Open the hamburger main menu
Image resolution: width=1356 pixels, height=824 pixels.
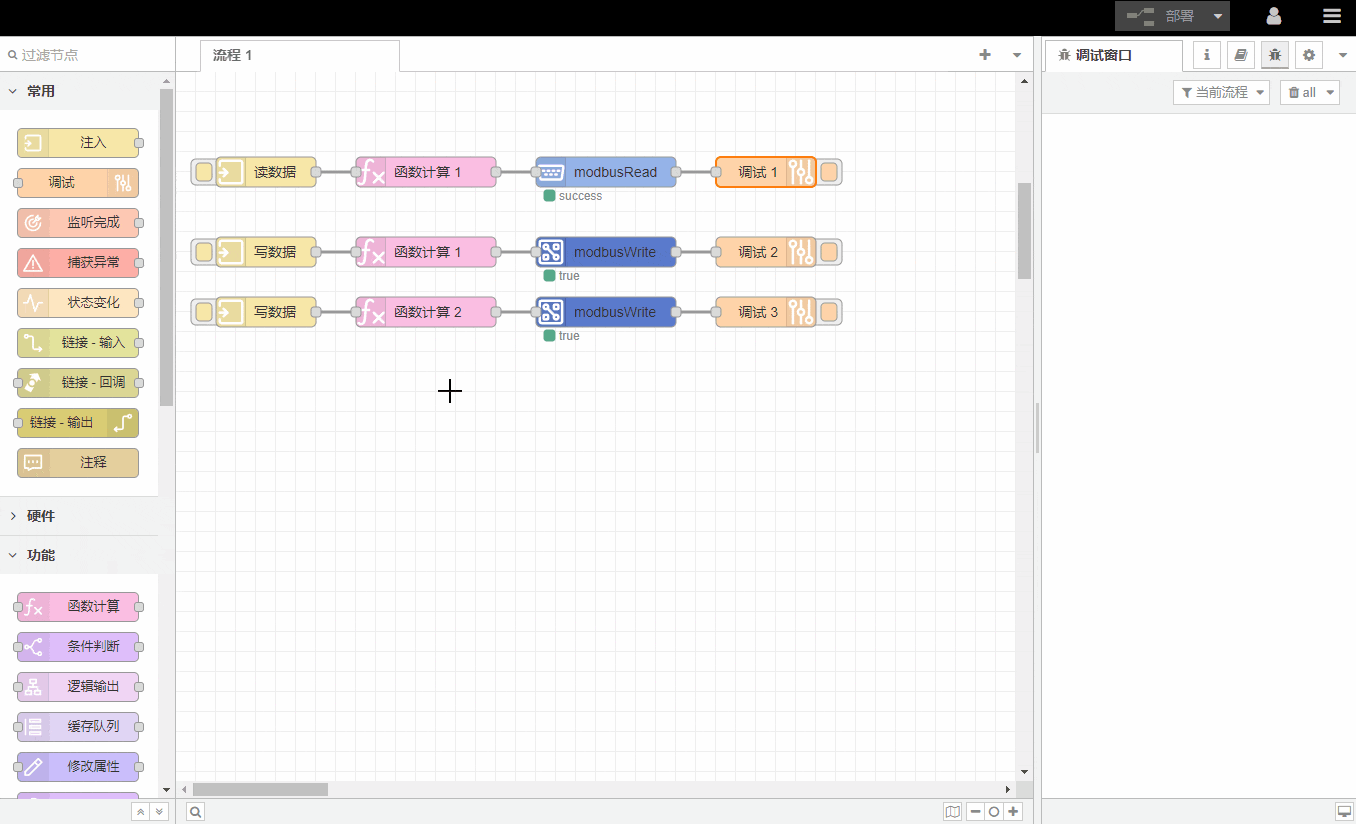1331,16
